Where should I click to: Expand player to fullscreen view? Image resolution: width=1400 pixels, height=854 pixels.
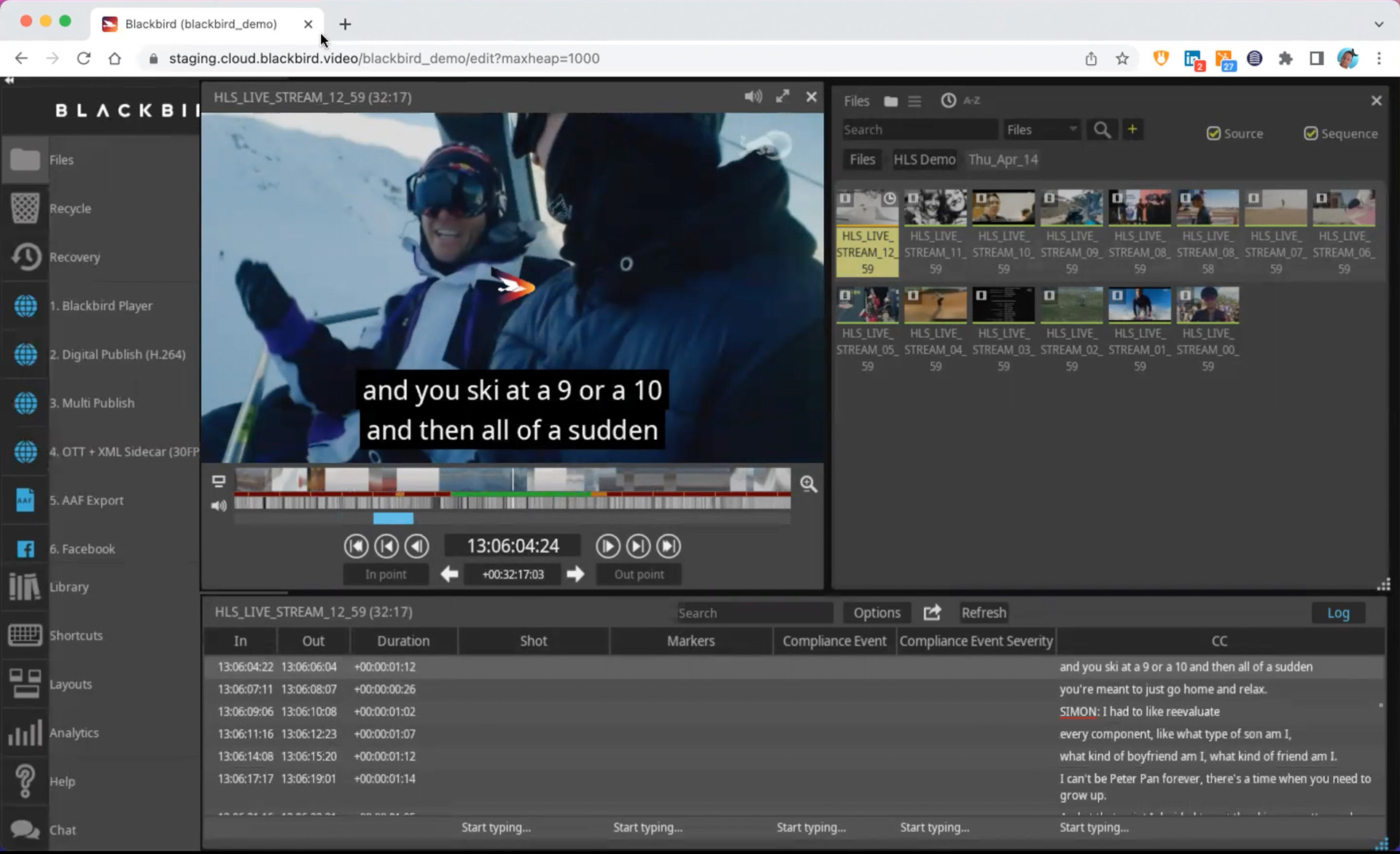point(782,97)
